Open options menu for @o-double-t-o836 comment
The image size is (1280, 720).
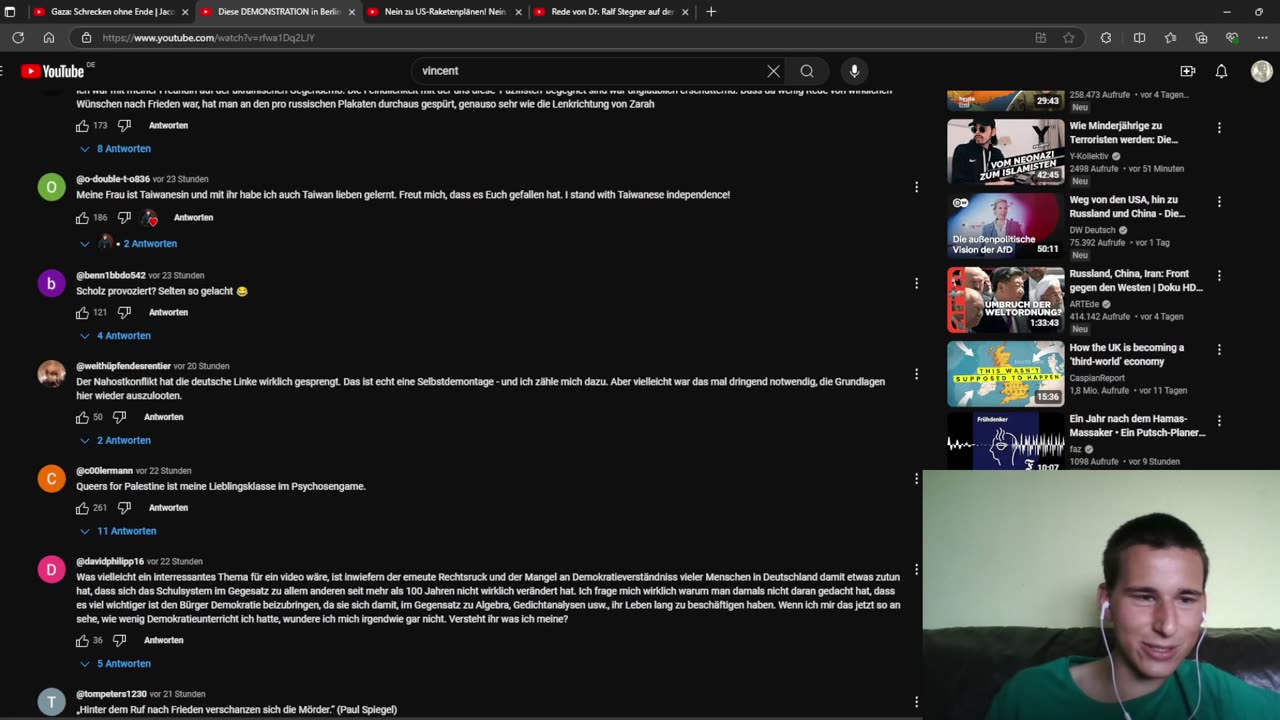point(916,187)
